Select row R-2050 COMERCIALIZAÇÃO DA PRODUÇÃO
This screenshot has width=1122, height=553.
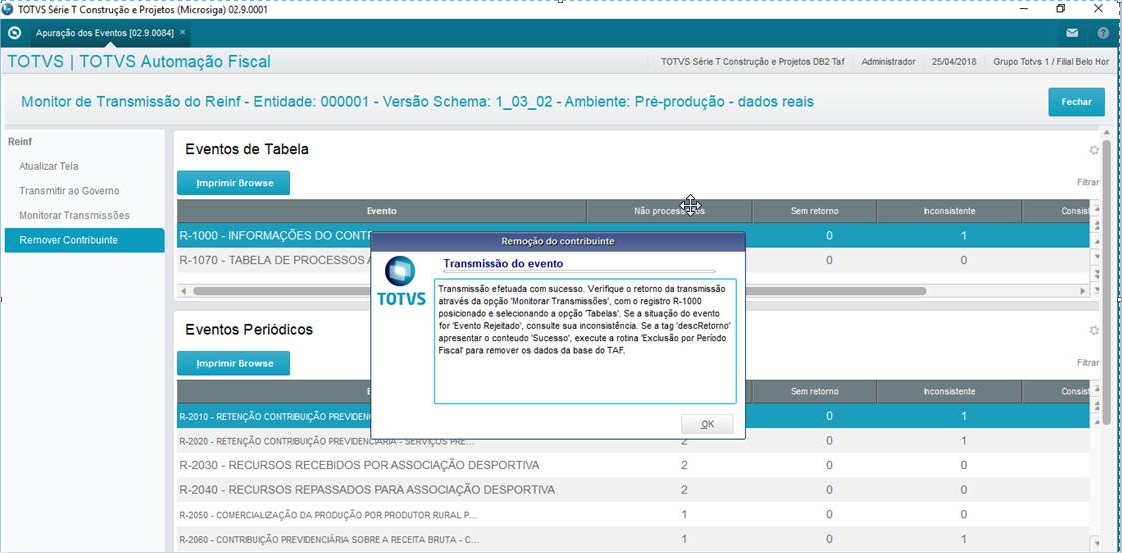coord(633,514)
